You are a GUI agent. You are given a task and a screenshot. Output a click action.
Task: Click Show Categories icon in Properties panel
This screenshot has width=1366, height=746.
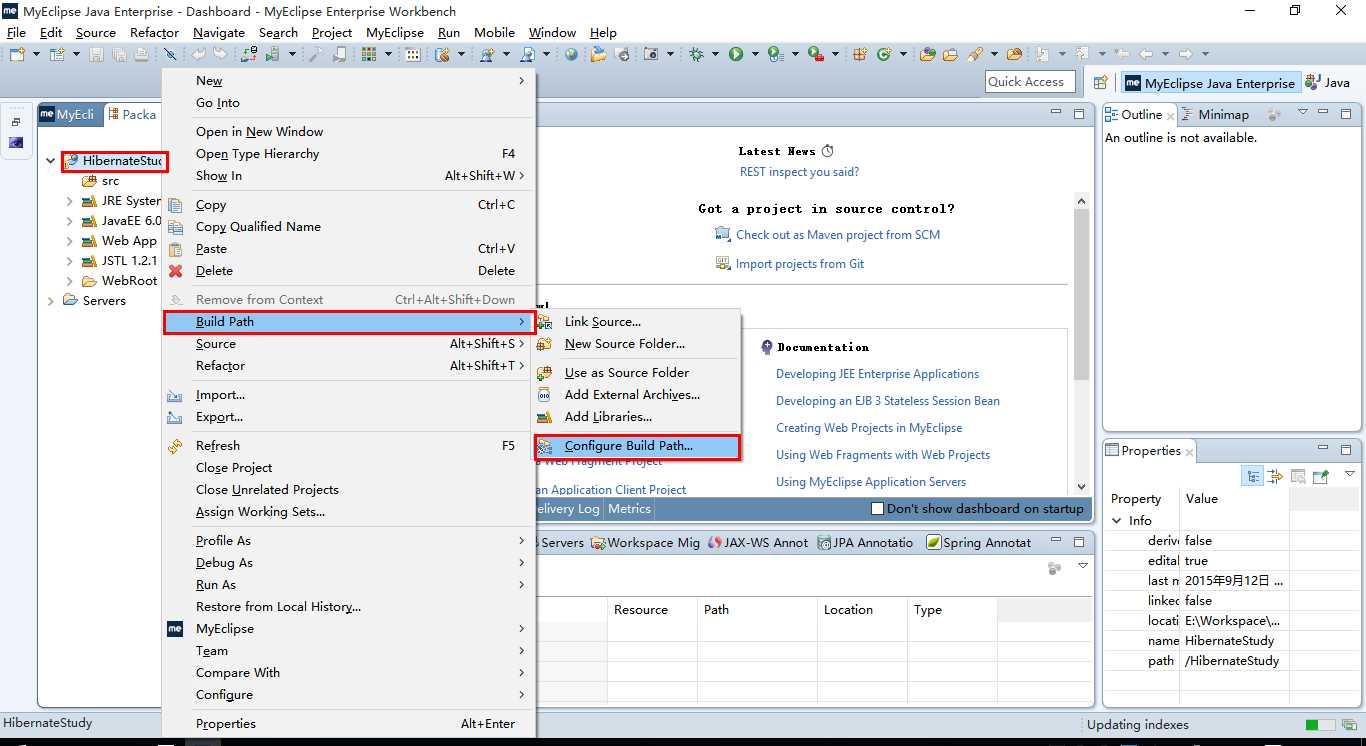(x=1252, y=476)
